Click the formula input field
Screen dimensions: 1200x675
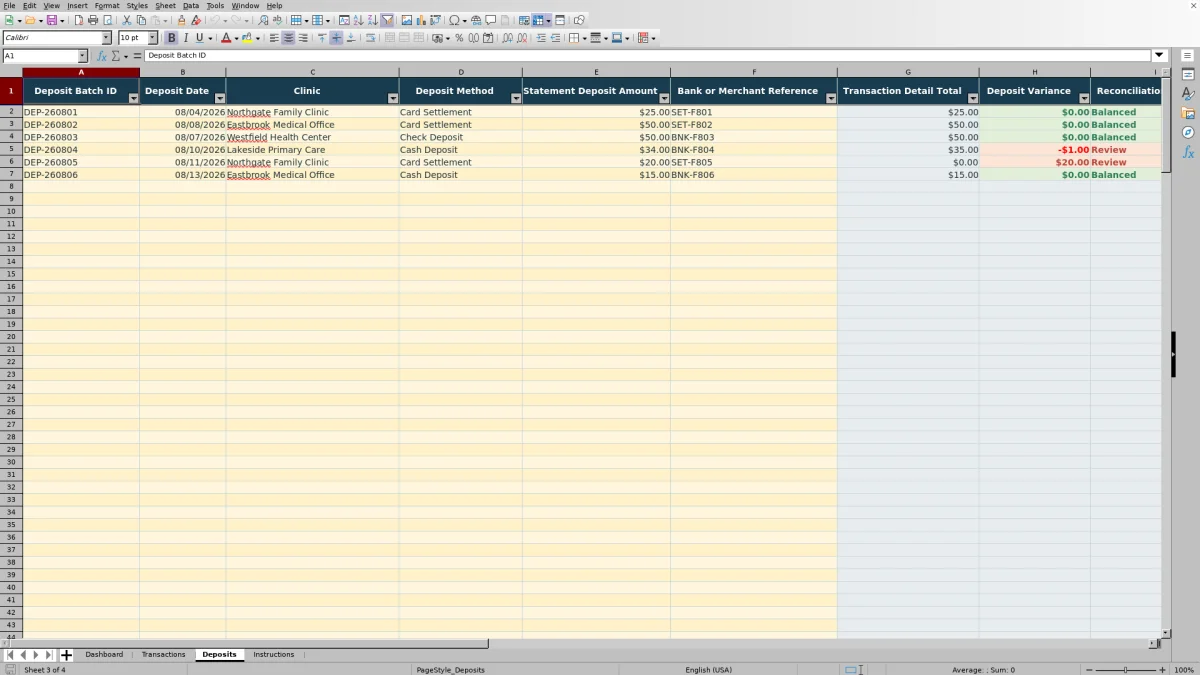pos(648,56)
